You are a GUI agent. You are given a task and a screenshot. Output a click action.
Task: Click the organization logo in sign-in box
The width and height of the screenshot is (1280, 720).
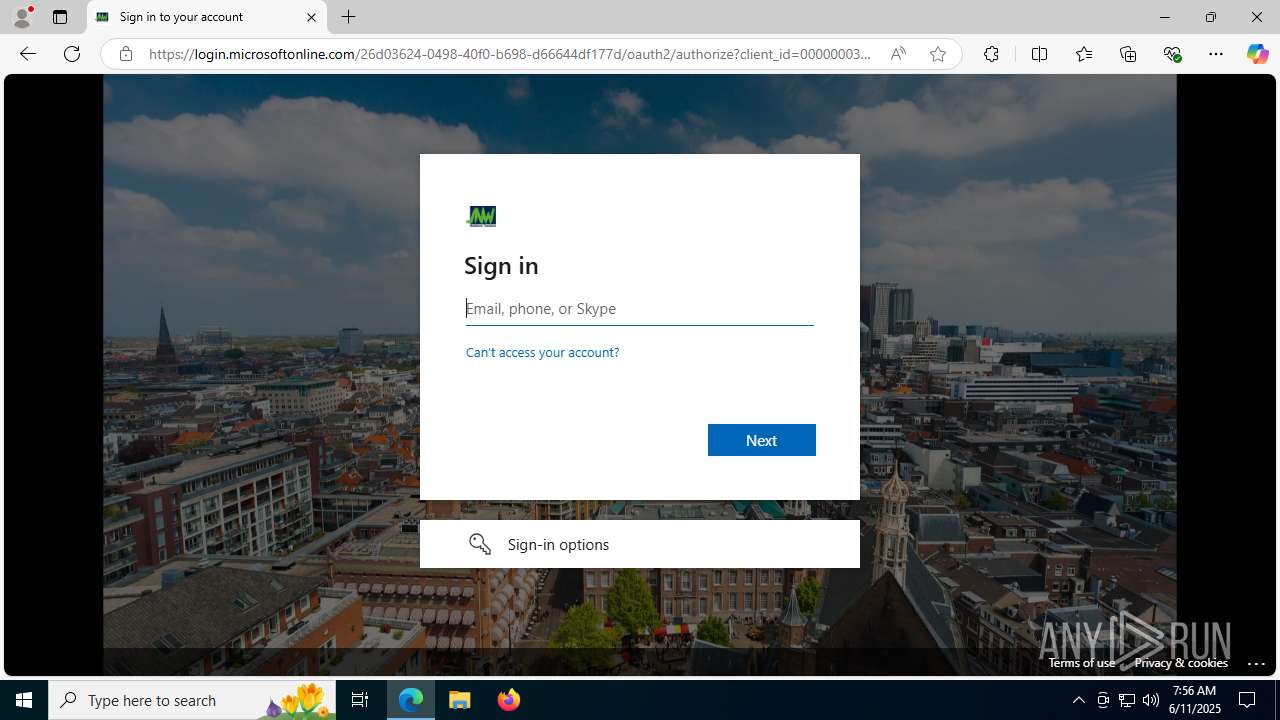(481, 216)
